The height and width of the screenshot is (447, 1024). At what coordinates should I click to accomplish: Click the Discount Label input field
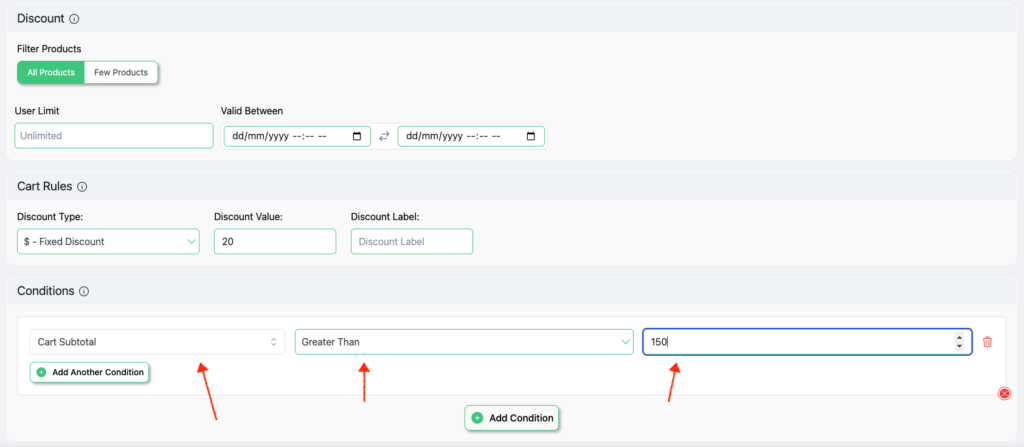(412, 241)
